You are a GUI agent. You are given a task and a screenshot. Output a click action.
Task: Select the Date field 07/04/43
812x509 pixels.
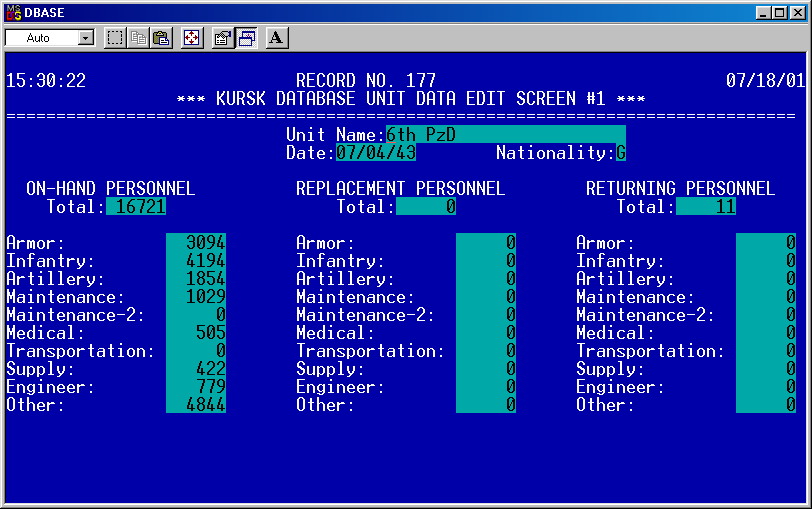376,153
